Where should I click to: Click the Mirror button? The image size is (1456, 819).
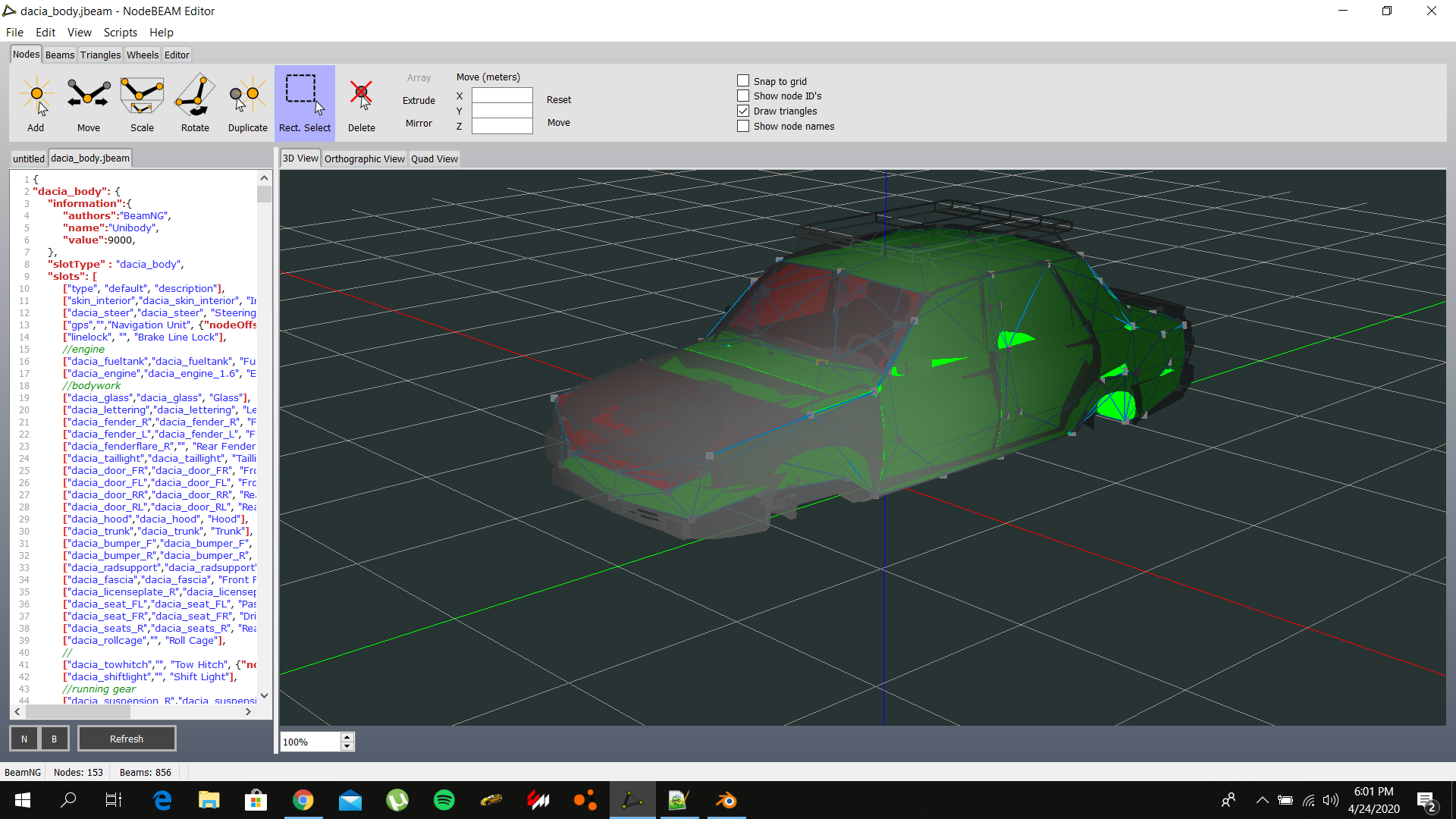pyautogui.click(x=419, y=123)
